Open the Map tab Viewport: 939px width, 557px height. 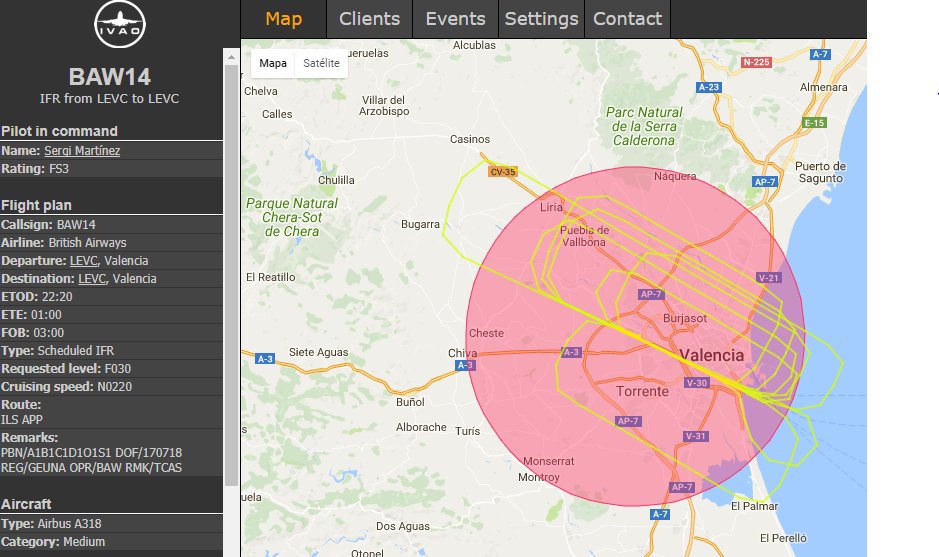click(284, 19)
